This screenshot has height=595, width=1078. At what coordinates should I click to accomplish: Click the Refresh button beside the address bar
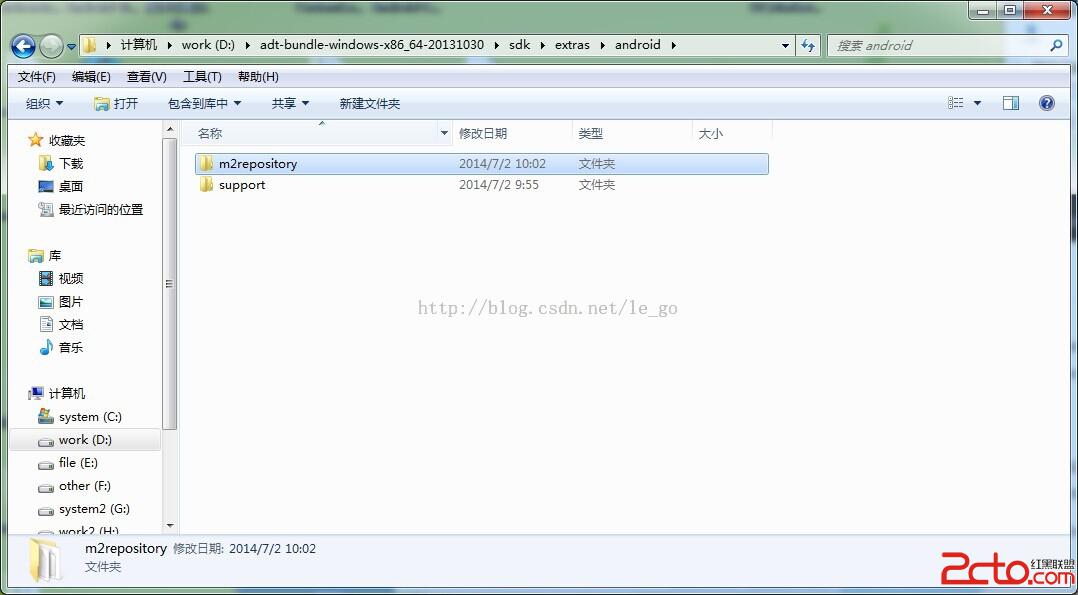(808, 45)
